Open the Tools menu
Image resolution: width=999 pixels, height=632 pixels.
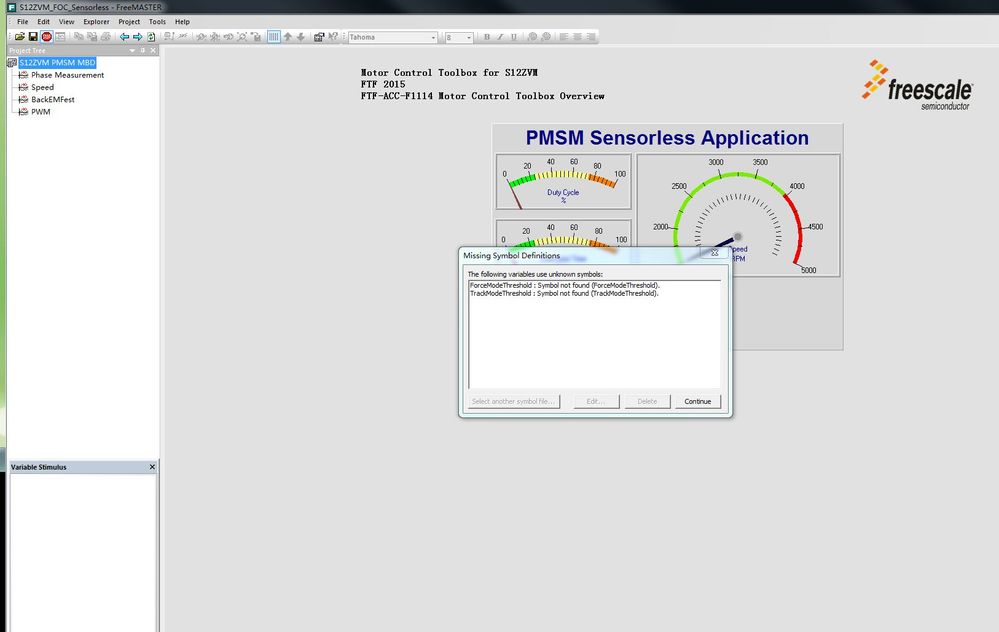tap(157, 22)
